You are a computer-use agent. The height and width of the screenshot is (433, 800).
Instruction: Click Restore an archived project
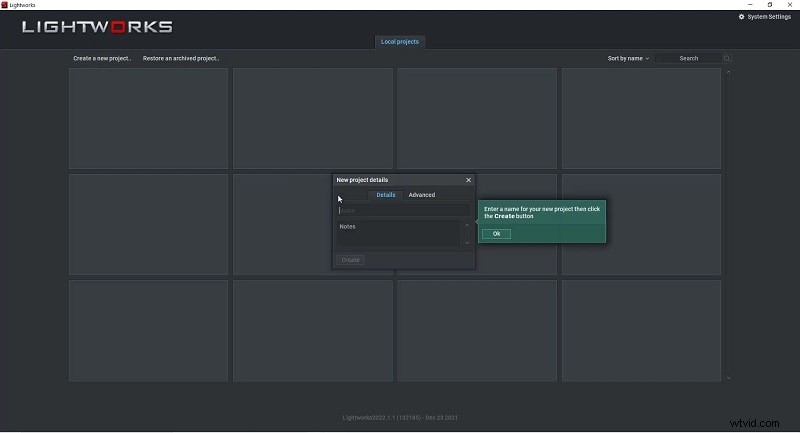coord(181,58)
